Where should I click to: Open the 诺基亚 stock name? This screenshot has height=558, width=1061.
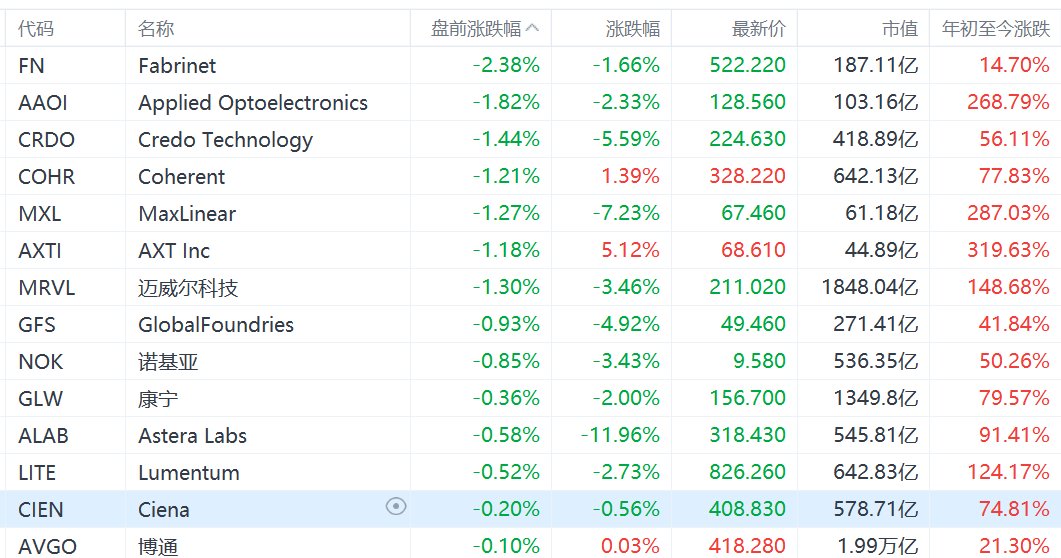168,362
